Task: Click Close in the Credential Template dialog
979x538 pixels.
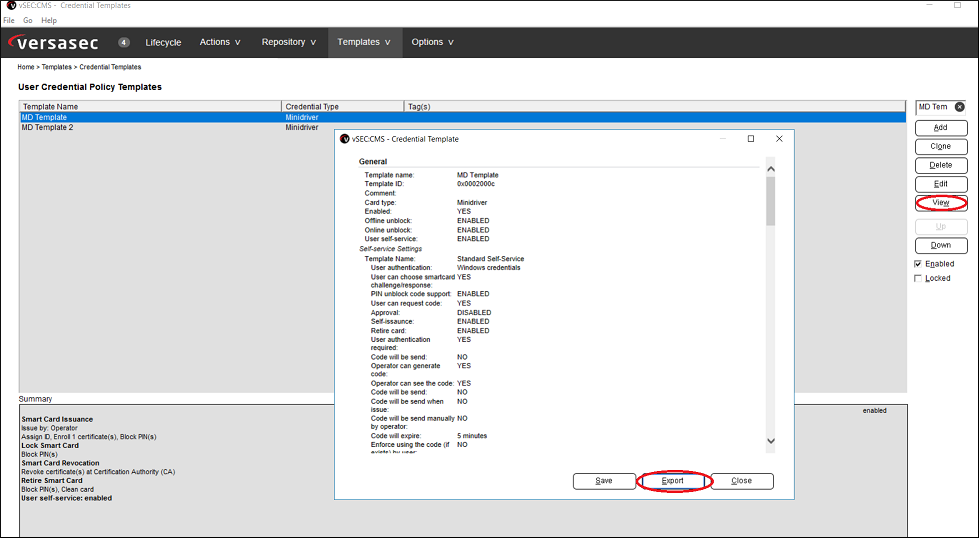Action: coord(742,481)
